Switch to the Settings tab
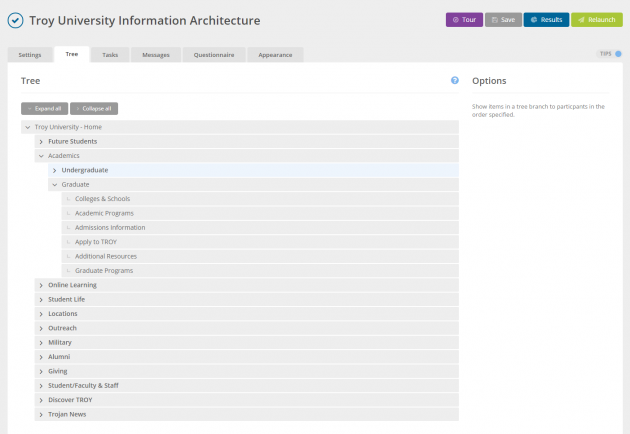The width and height of the screenshot is (630, 434). coord(30,55)
